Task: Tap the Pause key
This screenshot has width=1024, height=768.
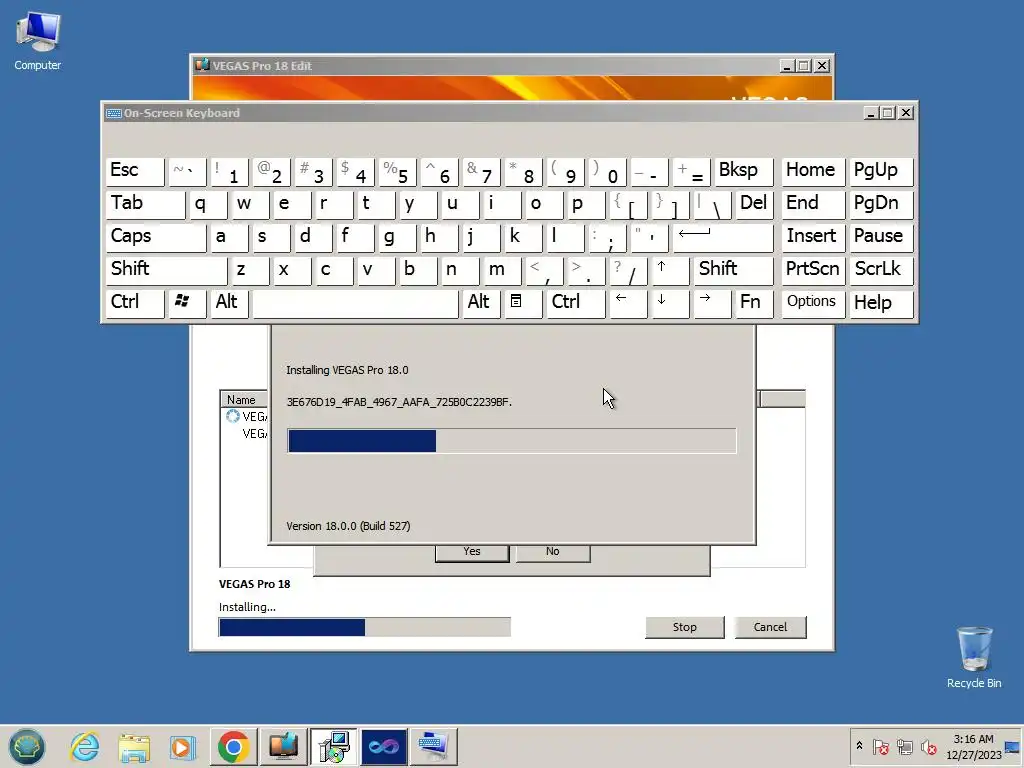Action: pos(881,237)
